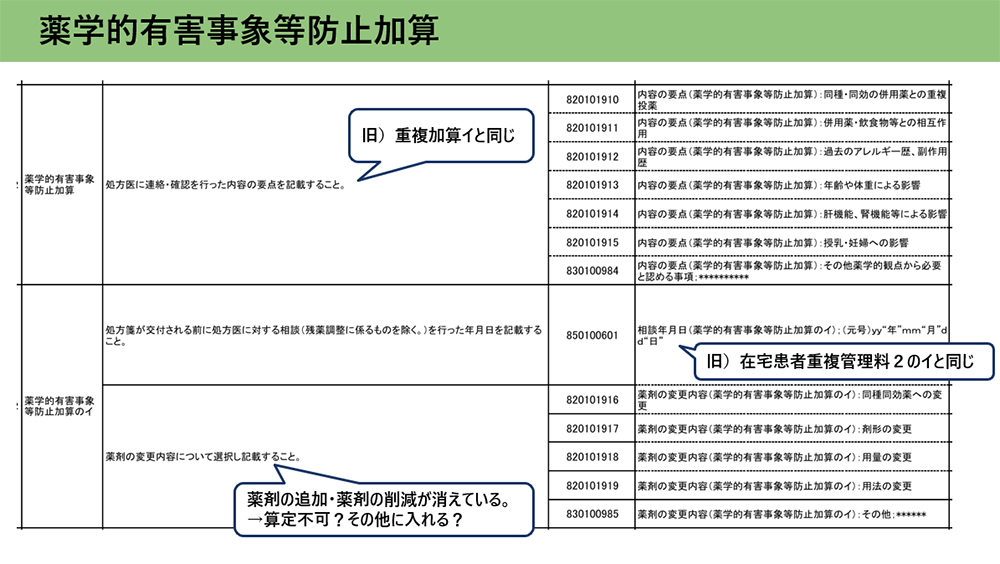Viewport: 1000px width, 564px height.
Task: Click text 用量の変更
Action: tap(887, 457)
